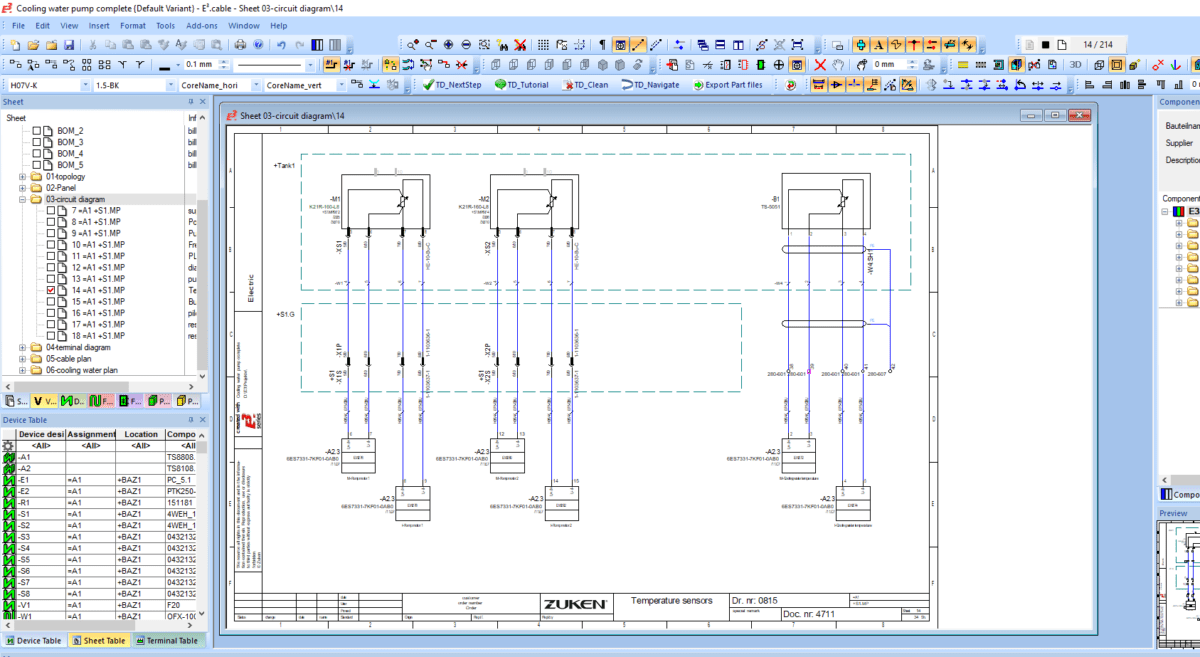The height and width of the screenshot is (657, 1200).
Task: Open the File menu
Action: [19, 25]
